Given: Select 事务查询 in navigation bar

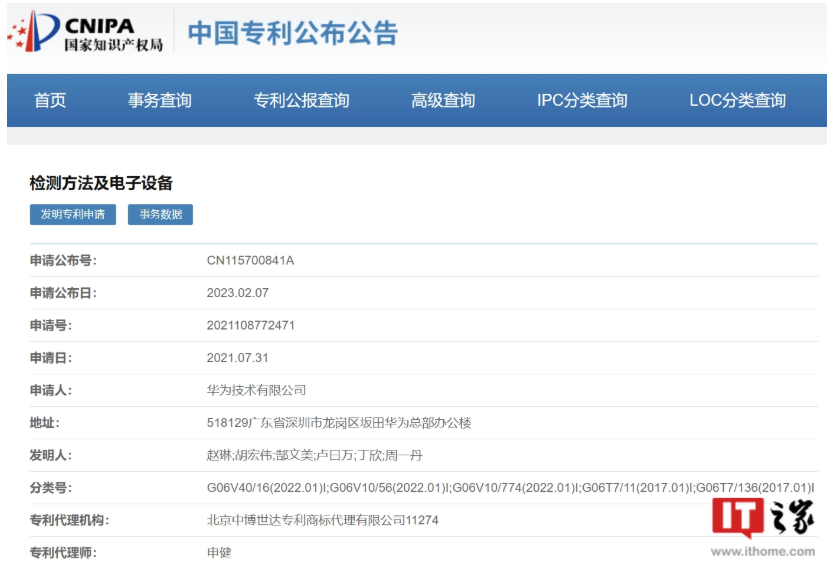Looking at the screenshot, I should pos(159,100).
